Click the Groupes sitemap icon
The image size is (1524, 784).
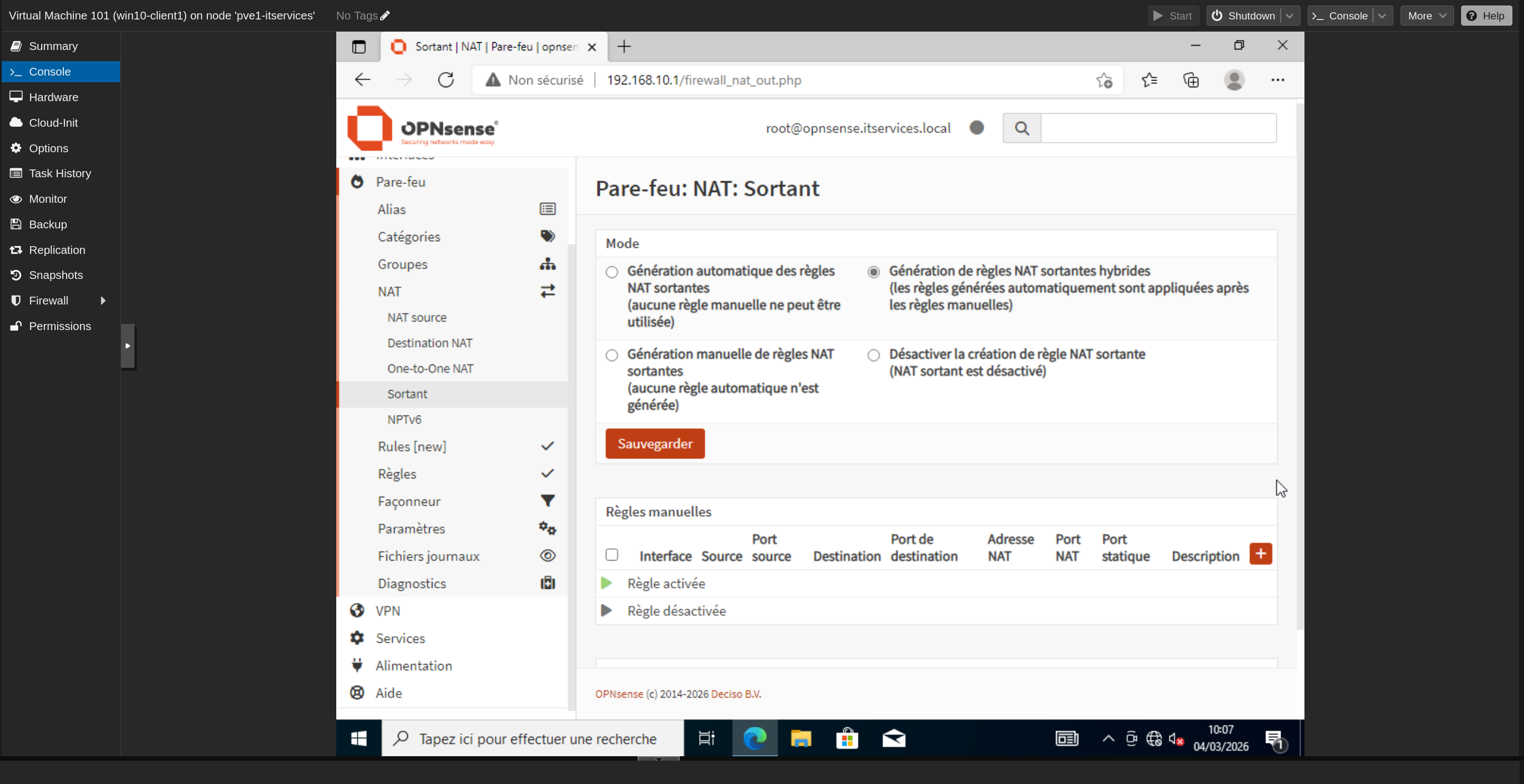547,264
